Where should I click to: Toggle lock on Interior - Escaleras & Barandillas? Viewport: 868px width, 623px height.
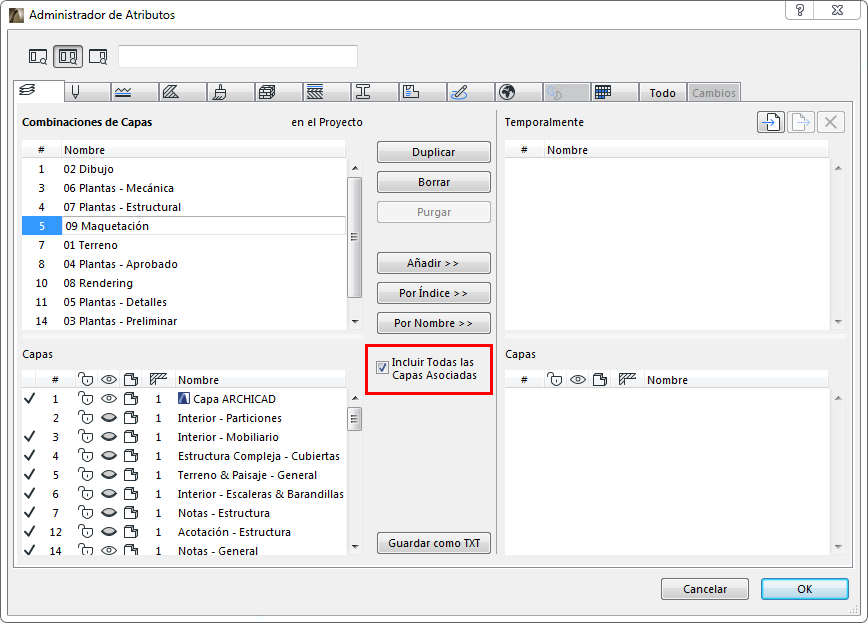(x=85, y=493)
